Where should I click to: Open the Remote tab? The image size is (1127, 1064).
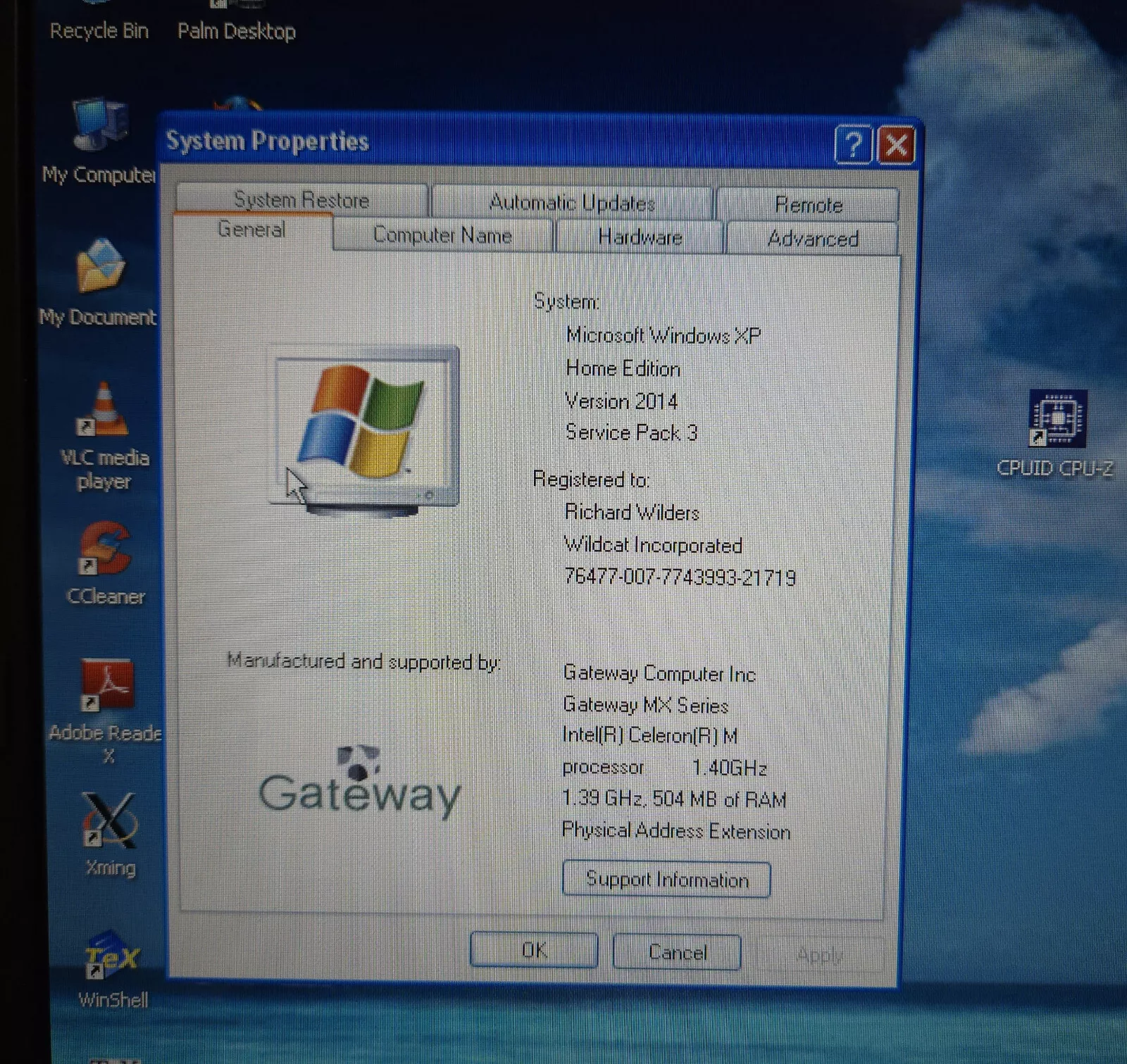pyautogui.click(x=808, y=205)
